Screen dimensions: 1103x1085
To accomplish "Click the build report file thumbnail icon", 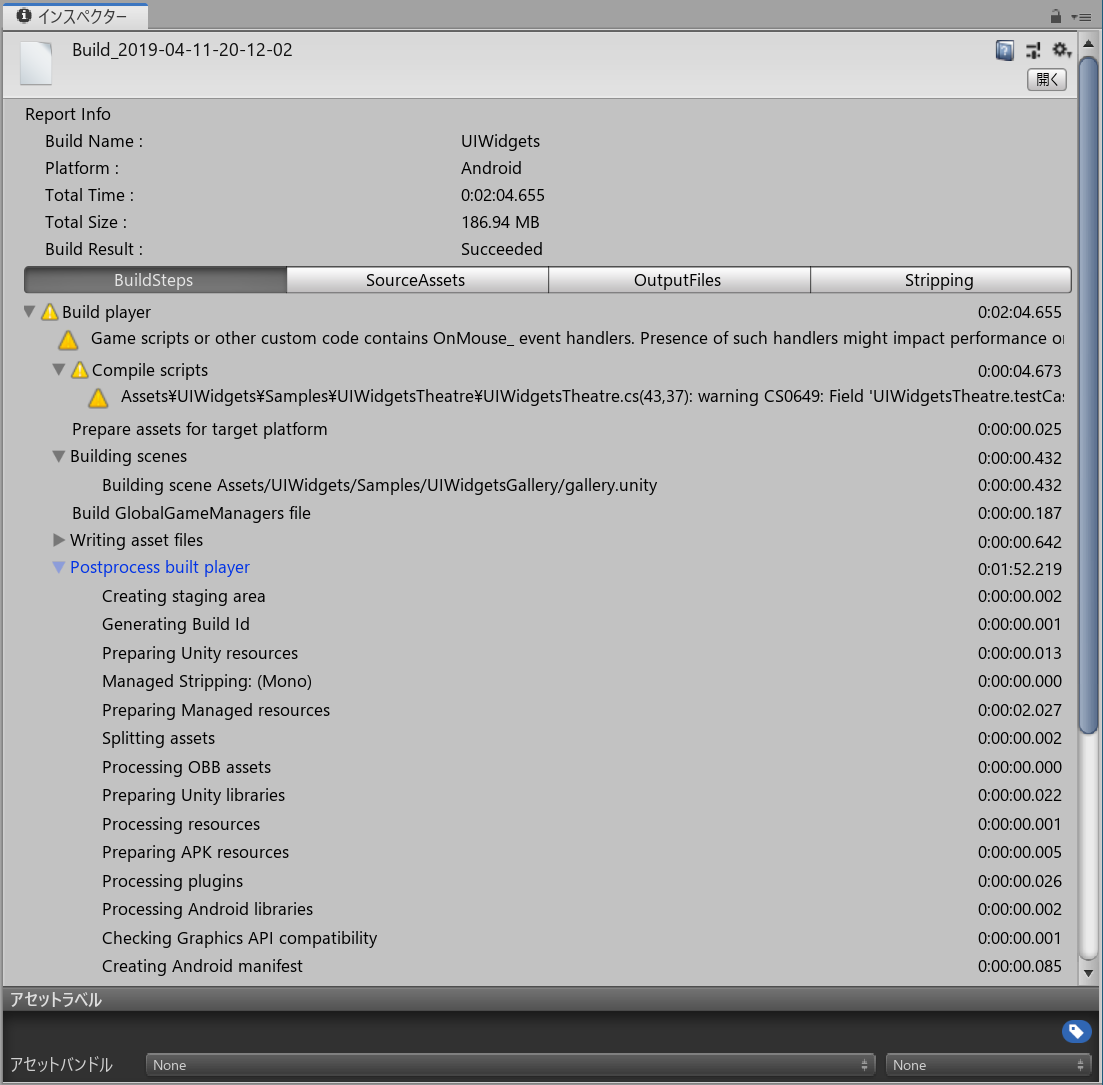I will click(36, 64).
